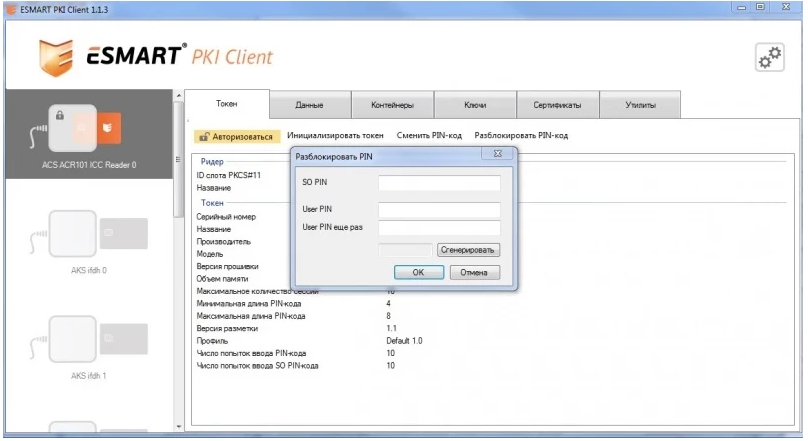This screenshot has height=441, width=808.
Task: Maximize the ESMART PKI Client window
Action: pyautogui.click(x=761, y=7)
